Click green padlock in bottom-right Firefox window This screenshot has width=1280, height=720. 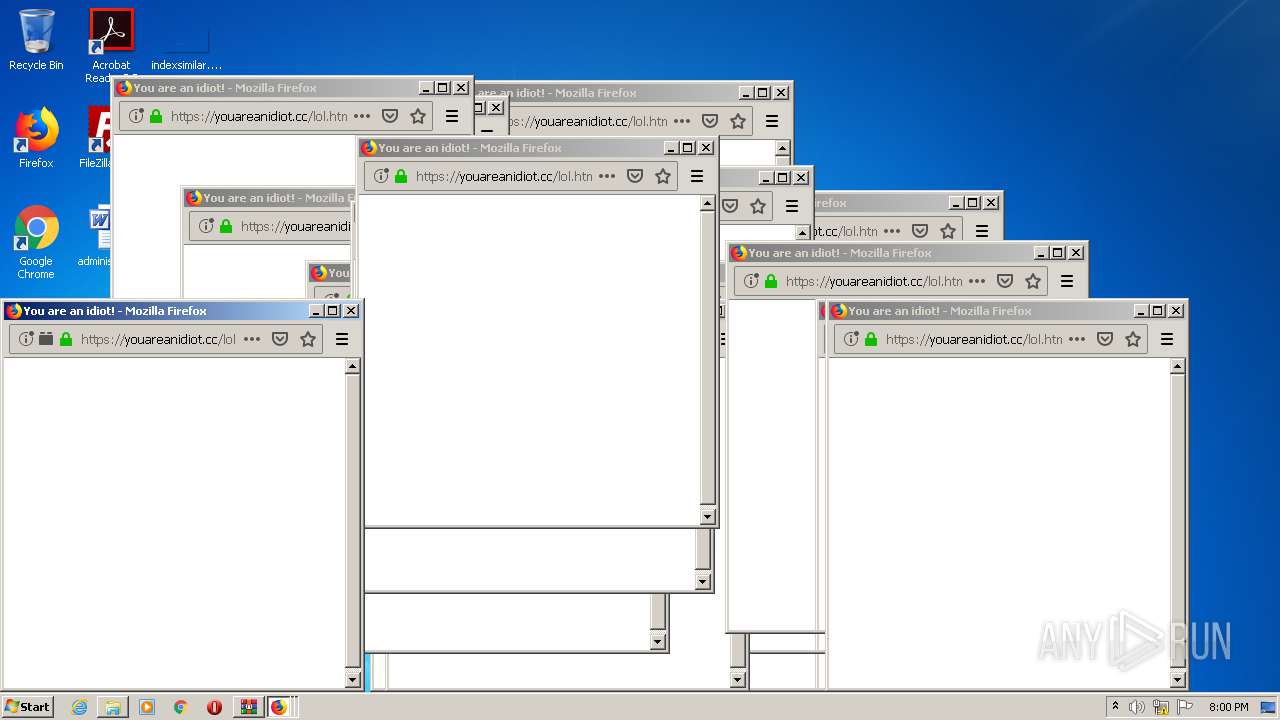tap(871, 339)
